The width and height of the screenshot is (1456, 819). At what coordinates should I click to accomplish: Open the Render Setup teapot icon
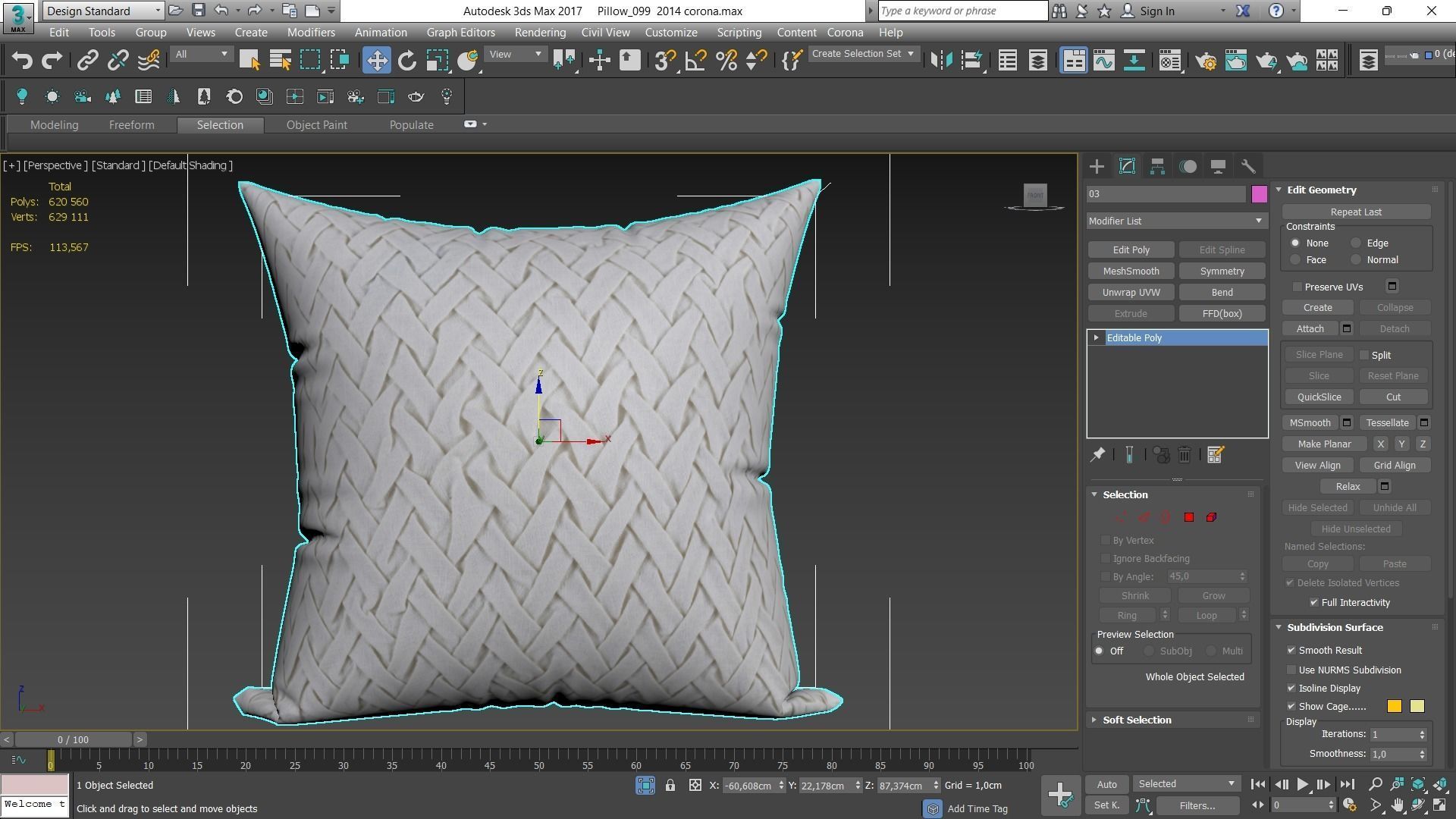pyautogui.click(x=1206, y=61)
